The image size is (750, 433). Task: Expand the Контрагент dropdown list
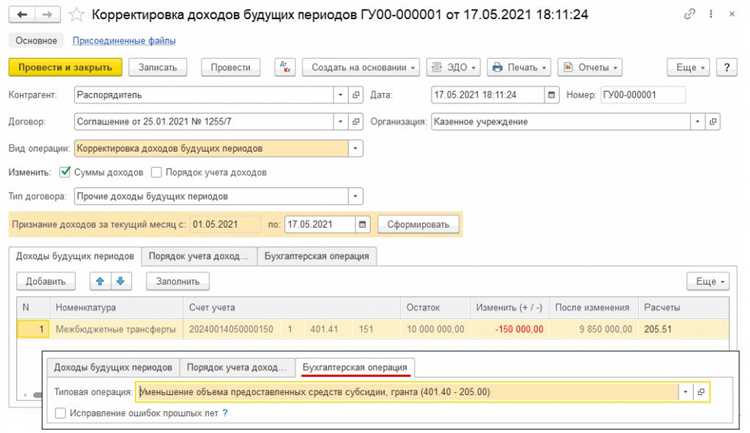[x=341, y=95]
